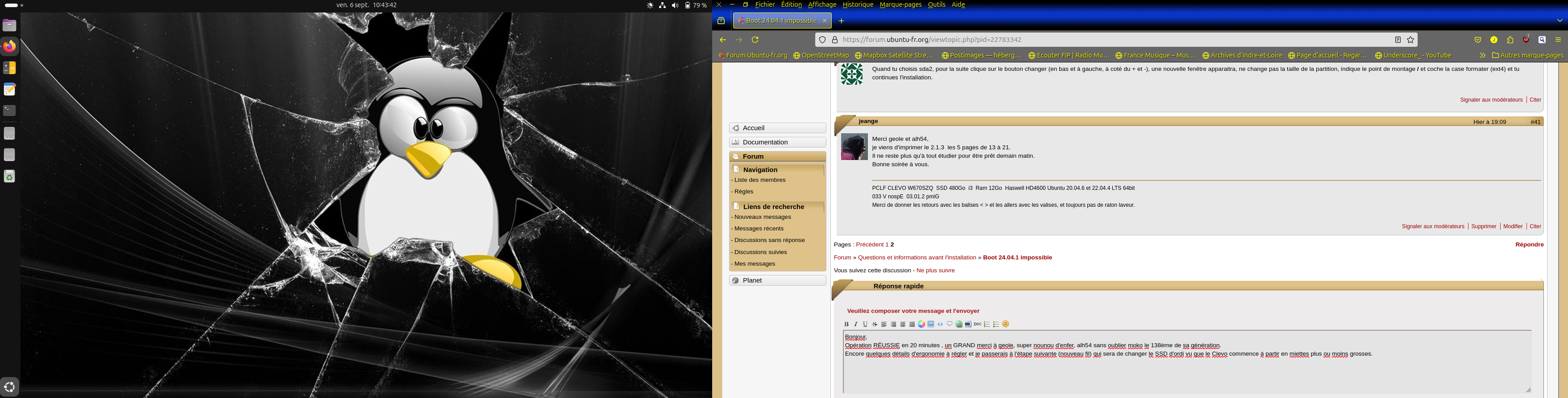
Task: Justify the reply text
Action: (912, 324)
